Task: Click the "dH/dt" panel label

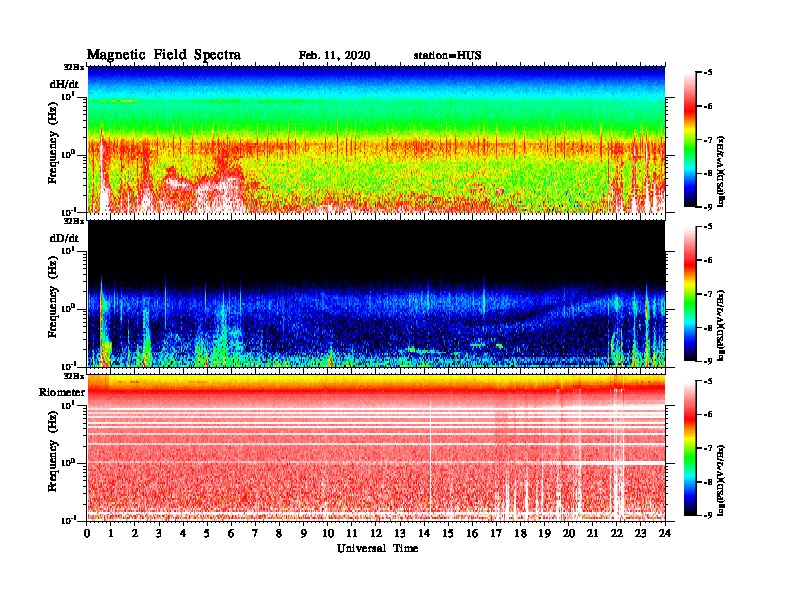Action: click(x=64, y=84)
